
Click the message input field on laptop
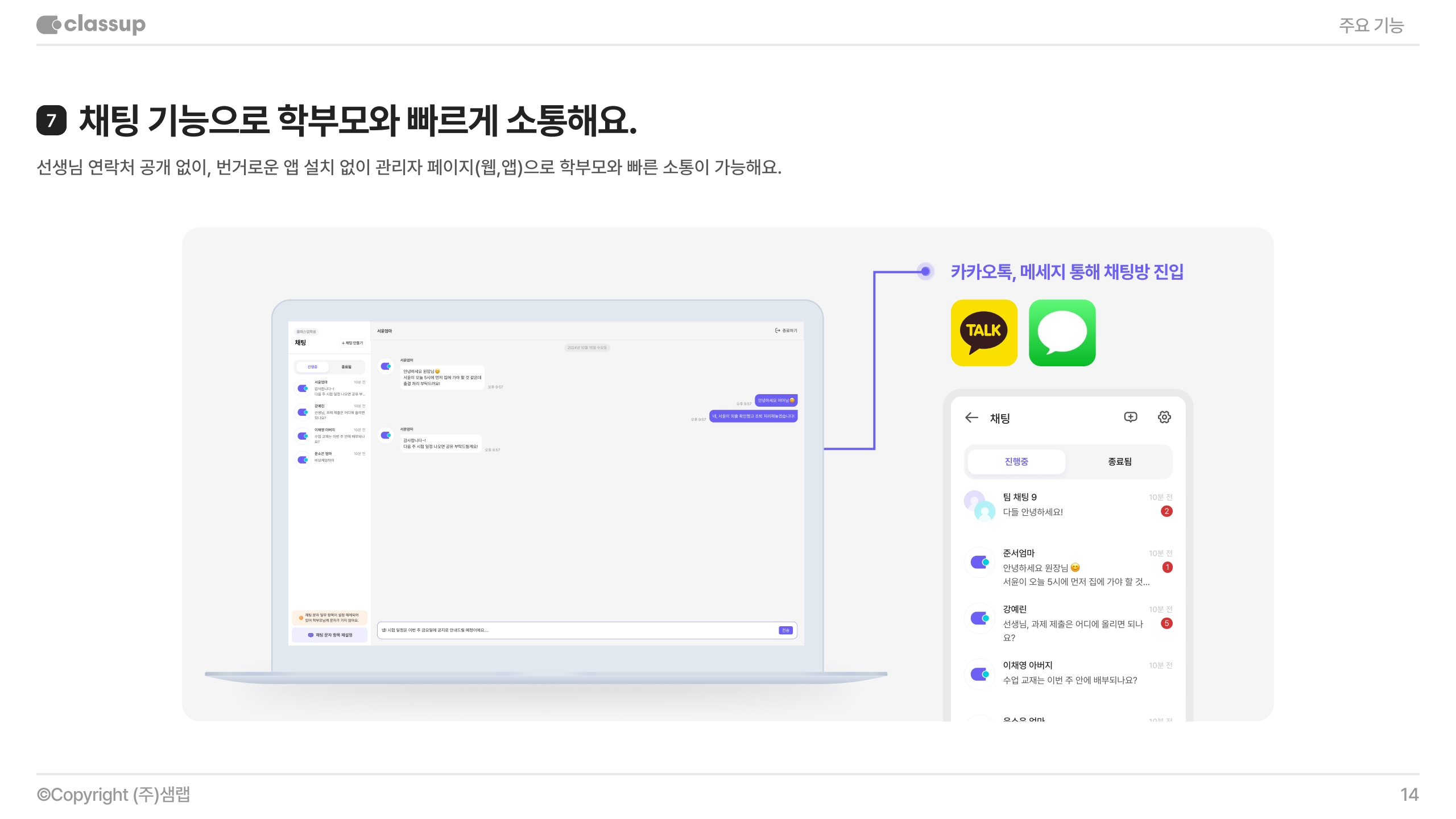[x=574, y=630]
